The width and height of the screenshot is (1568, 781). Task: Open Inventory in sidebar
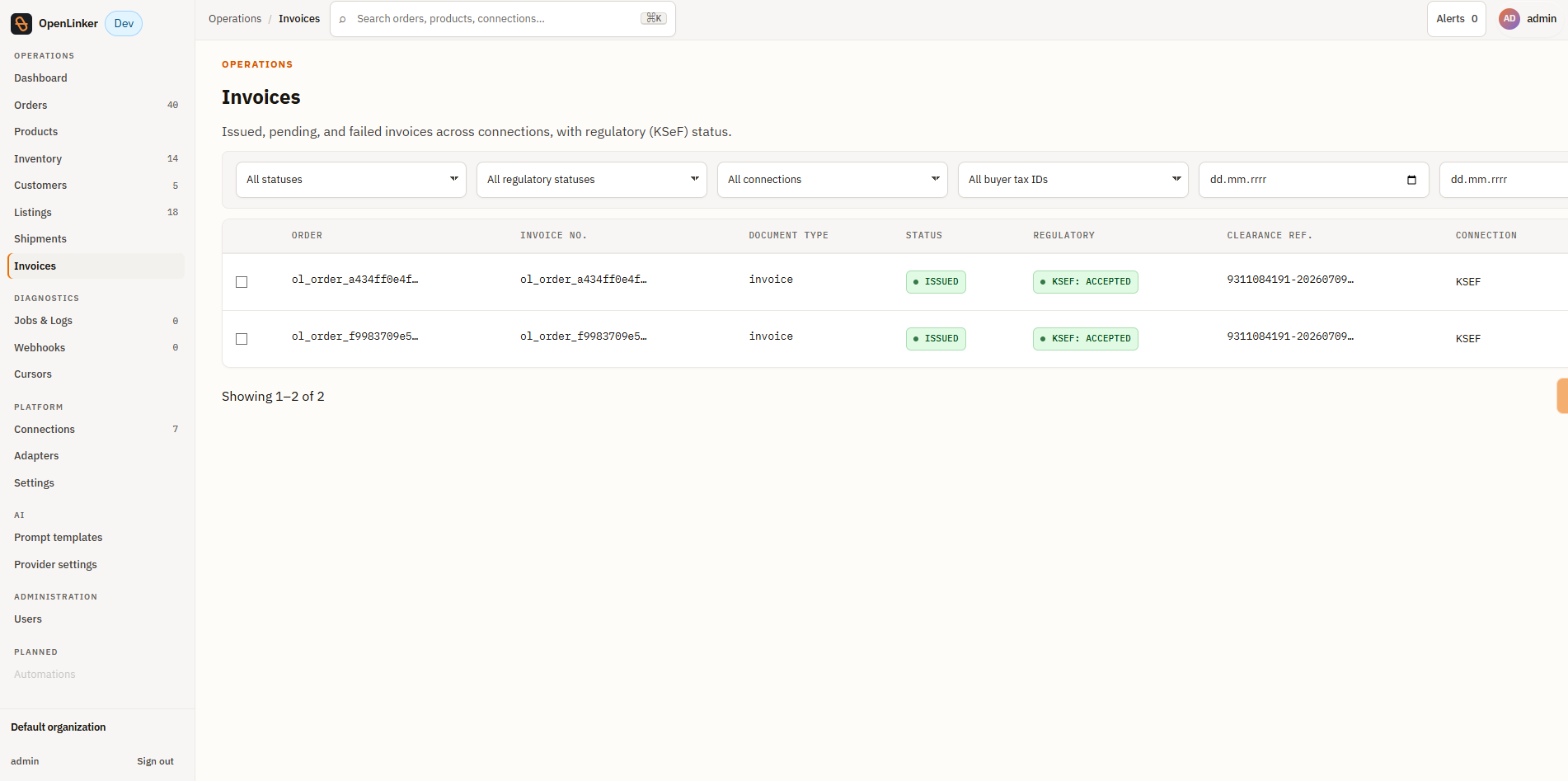coord(96,159)
